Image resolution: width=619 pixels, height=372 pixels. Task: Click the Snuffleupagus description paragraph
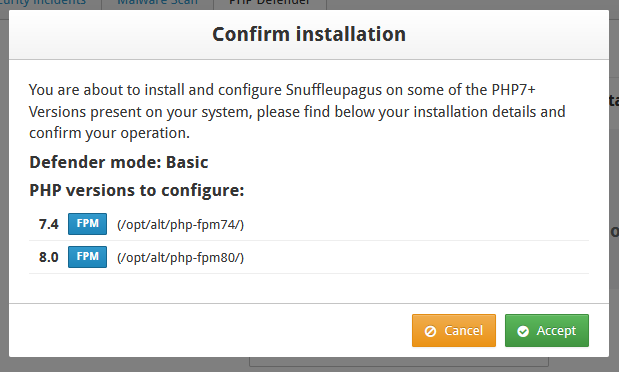tap(297, 111)
